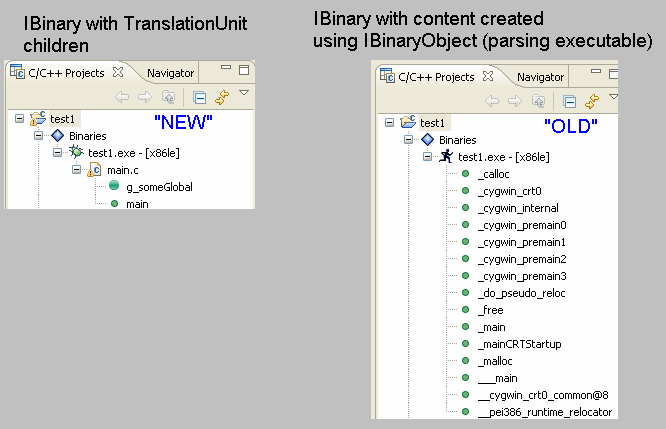Select main function under main.c
Image resolution: width=666 pixels, height=429 pixels.
point(137,204)
